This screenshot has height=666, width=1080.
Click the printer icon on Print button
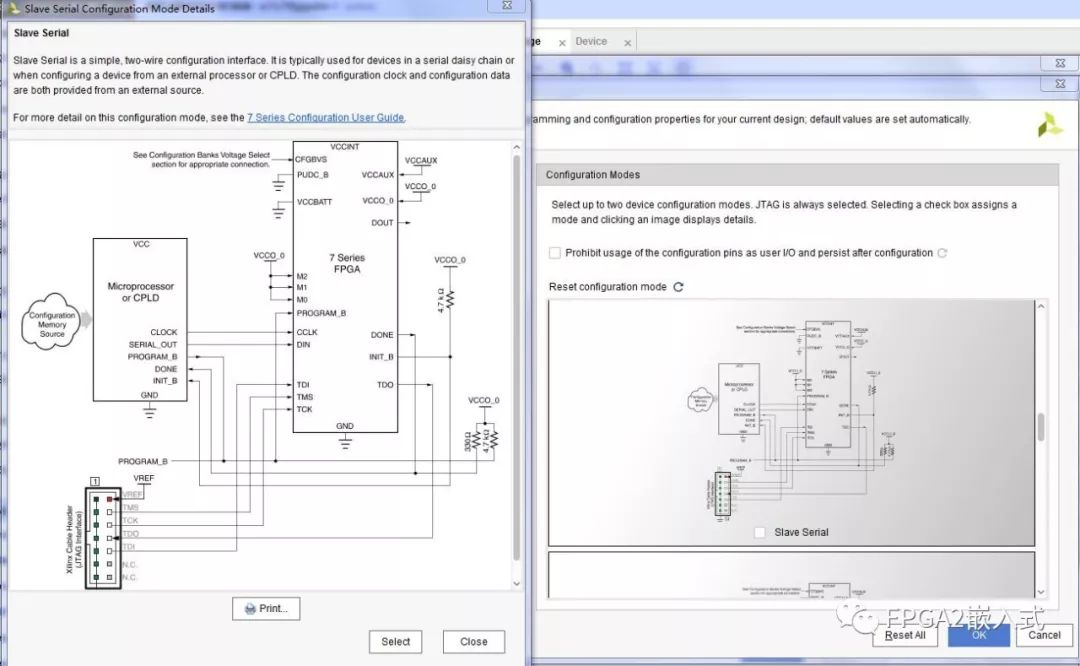[250, 609]
